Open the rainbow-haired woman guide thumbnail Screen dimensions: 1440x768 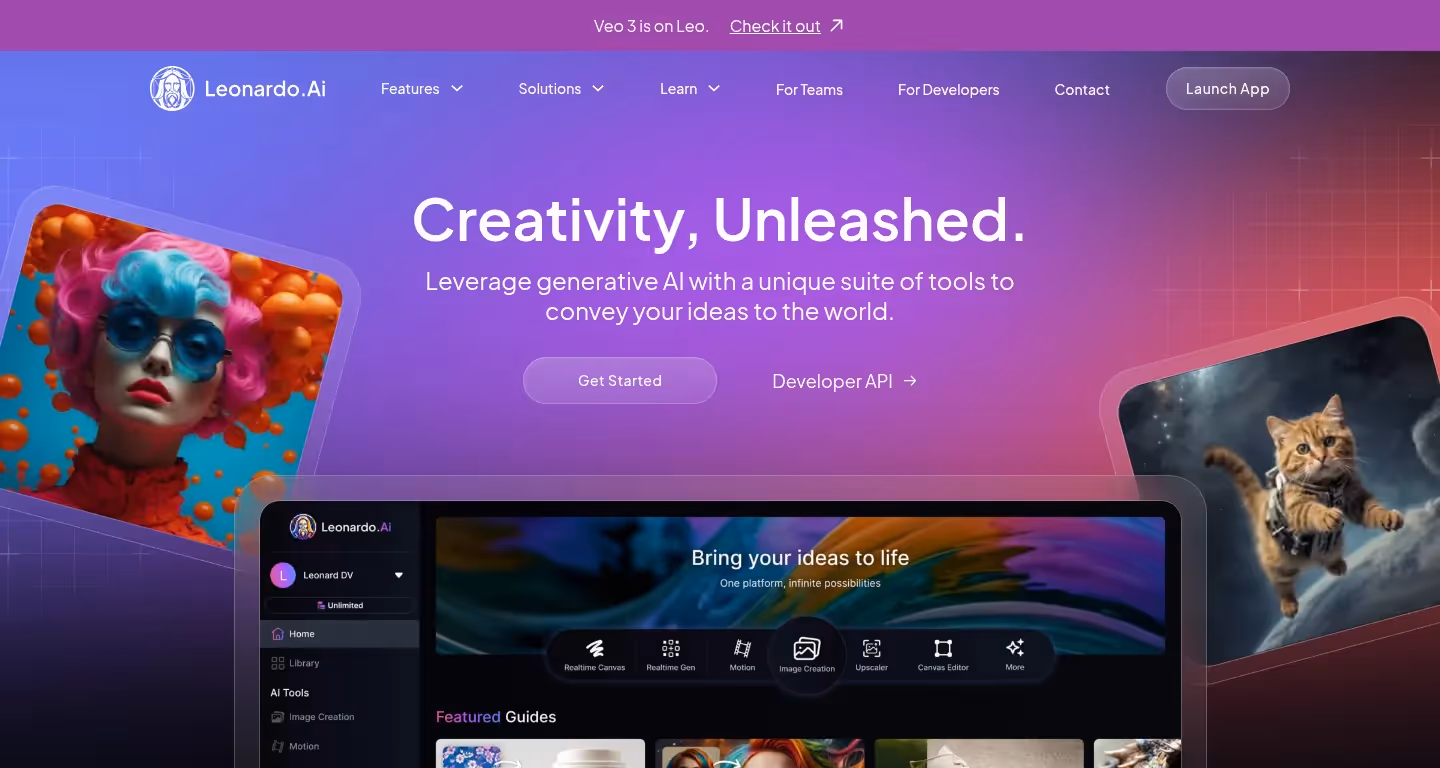[x=760, y=754]
